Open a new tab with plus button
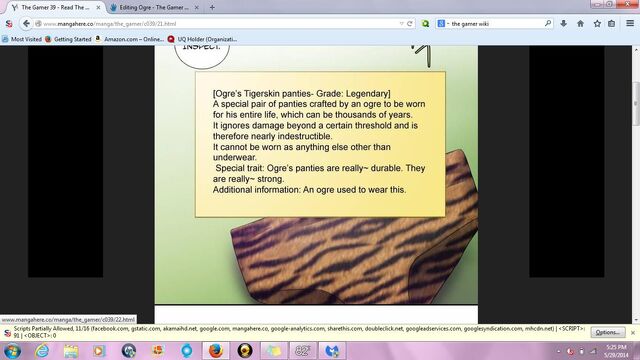 point(212,7)
